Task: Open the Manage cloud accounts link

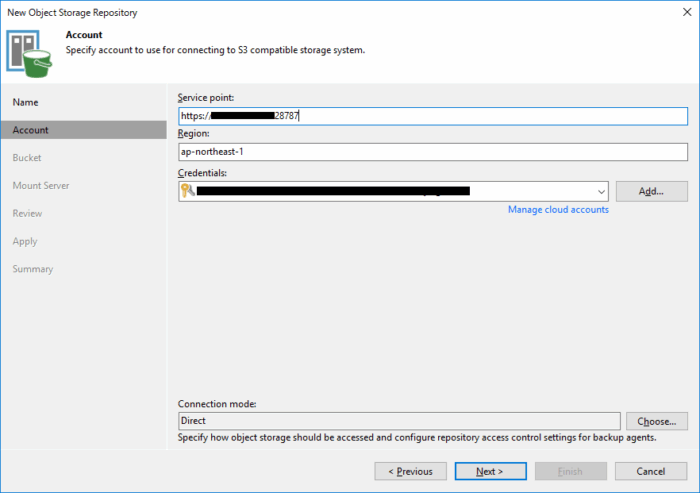Action: [x=558, y=210]
